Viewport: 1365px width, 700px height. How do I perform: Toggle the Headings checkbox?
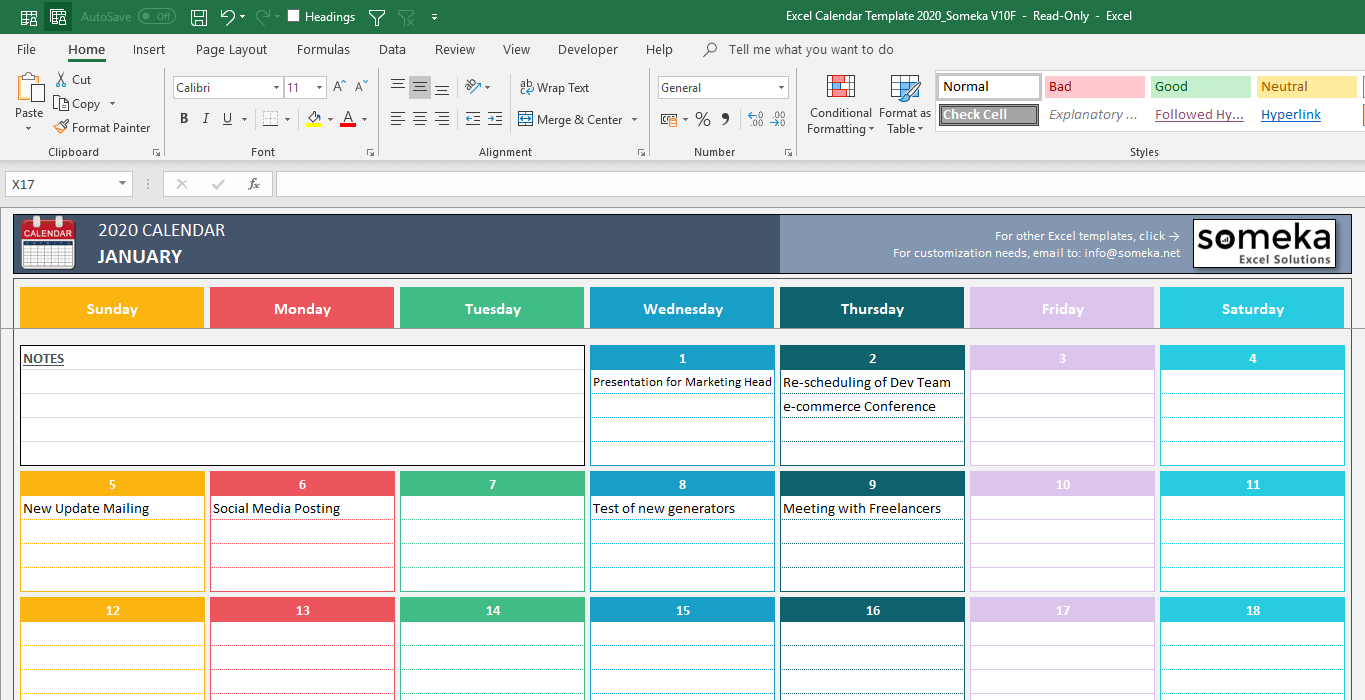(293, 16)
